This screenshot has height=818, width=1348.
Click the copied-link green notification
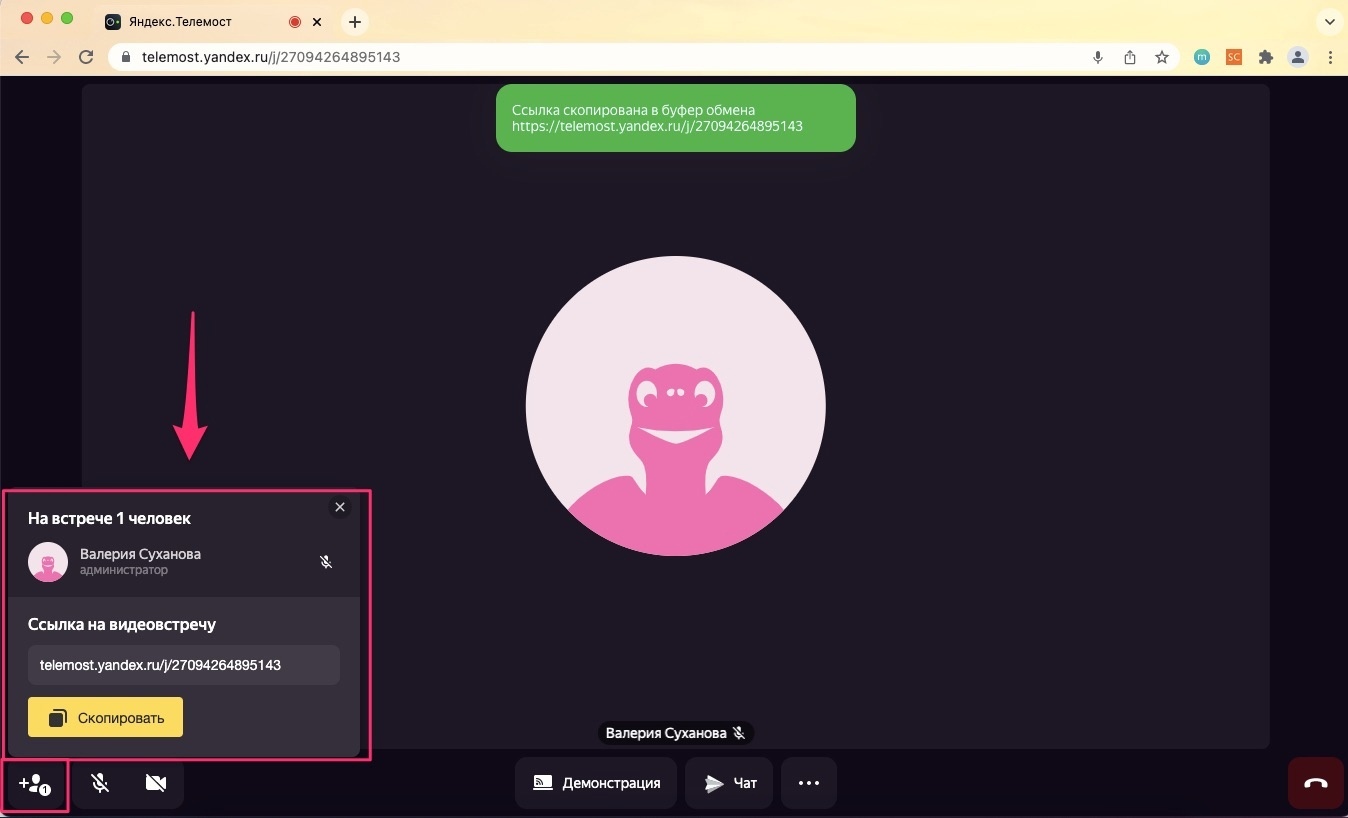point(676,118)
